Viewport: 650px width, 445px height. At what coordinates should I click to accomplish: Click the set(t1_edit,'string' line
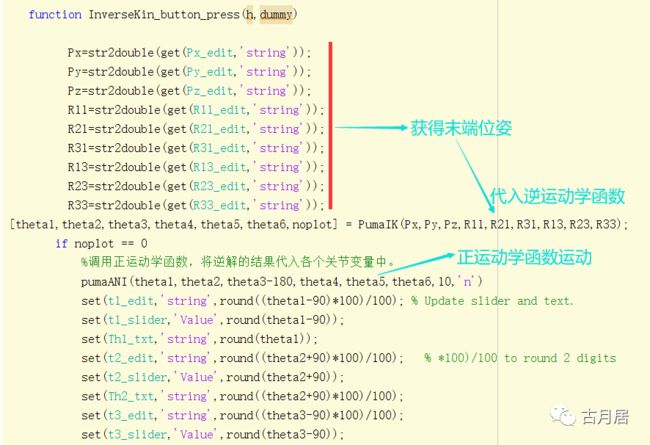pyautogui.click(x=243, y=301)
